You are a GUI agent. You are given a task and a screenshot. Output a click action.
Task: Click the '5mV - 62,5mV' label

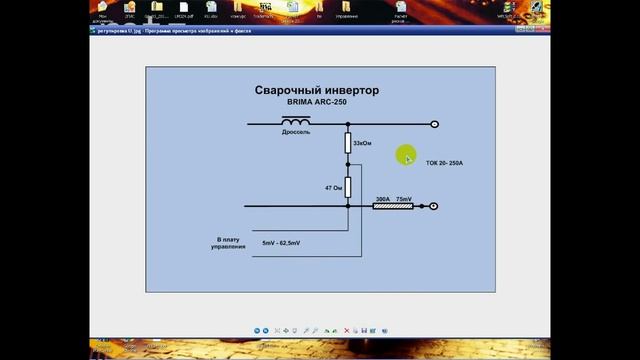(281, 243)
